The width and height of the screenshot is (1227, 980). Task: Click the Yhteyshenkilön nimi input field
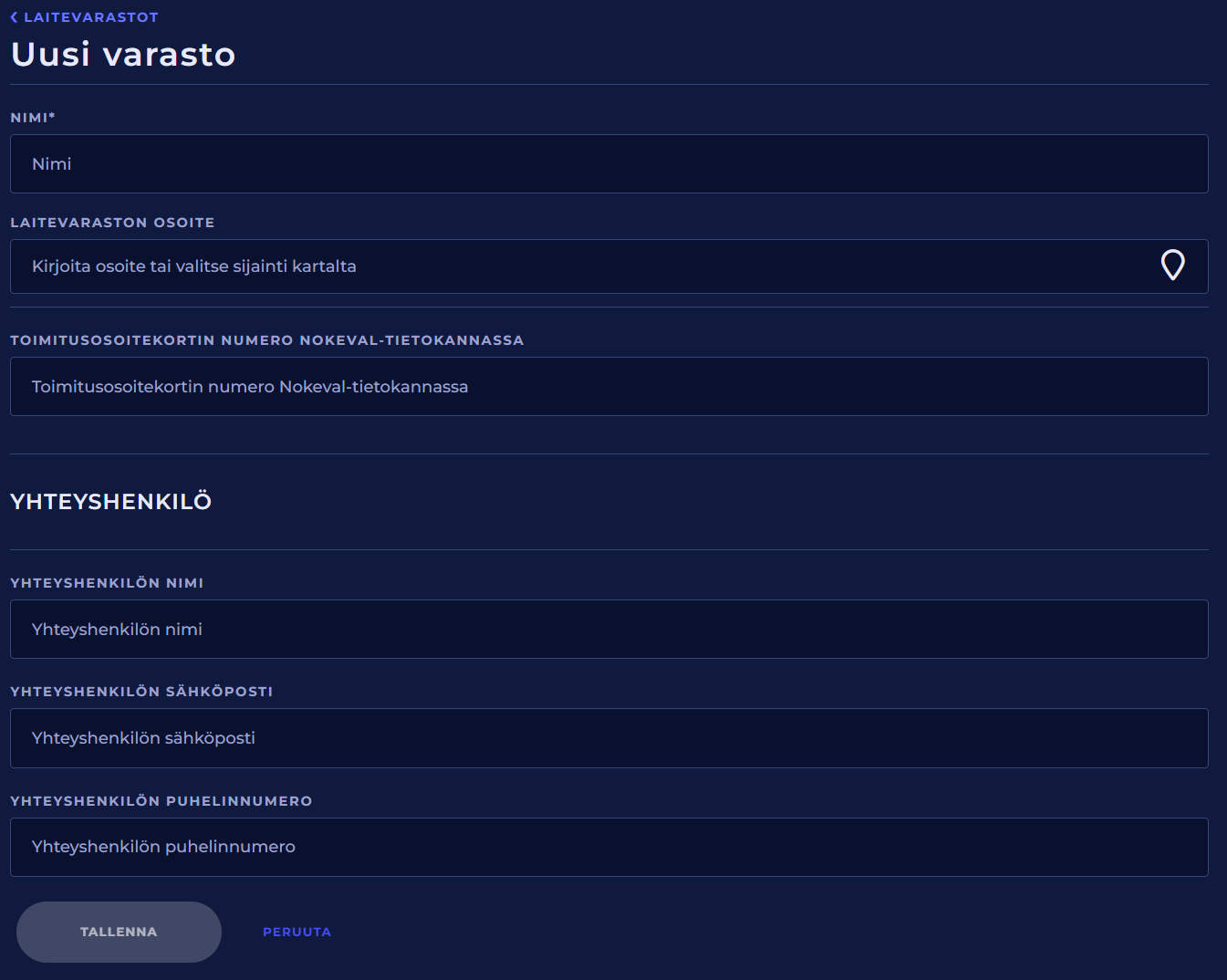click(608, 630)
